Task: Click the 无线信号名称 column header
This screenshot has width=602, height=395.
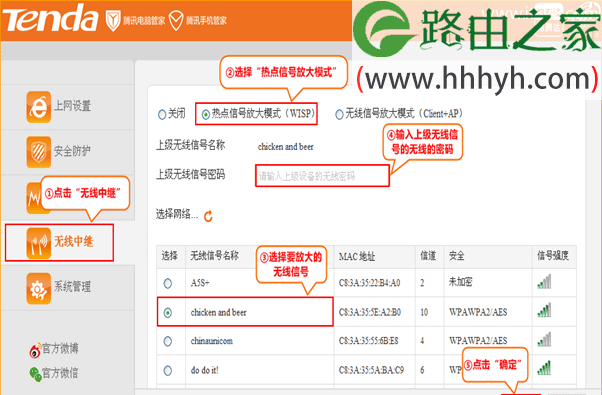Action: pyautogui.click(x=215, y=255)
